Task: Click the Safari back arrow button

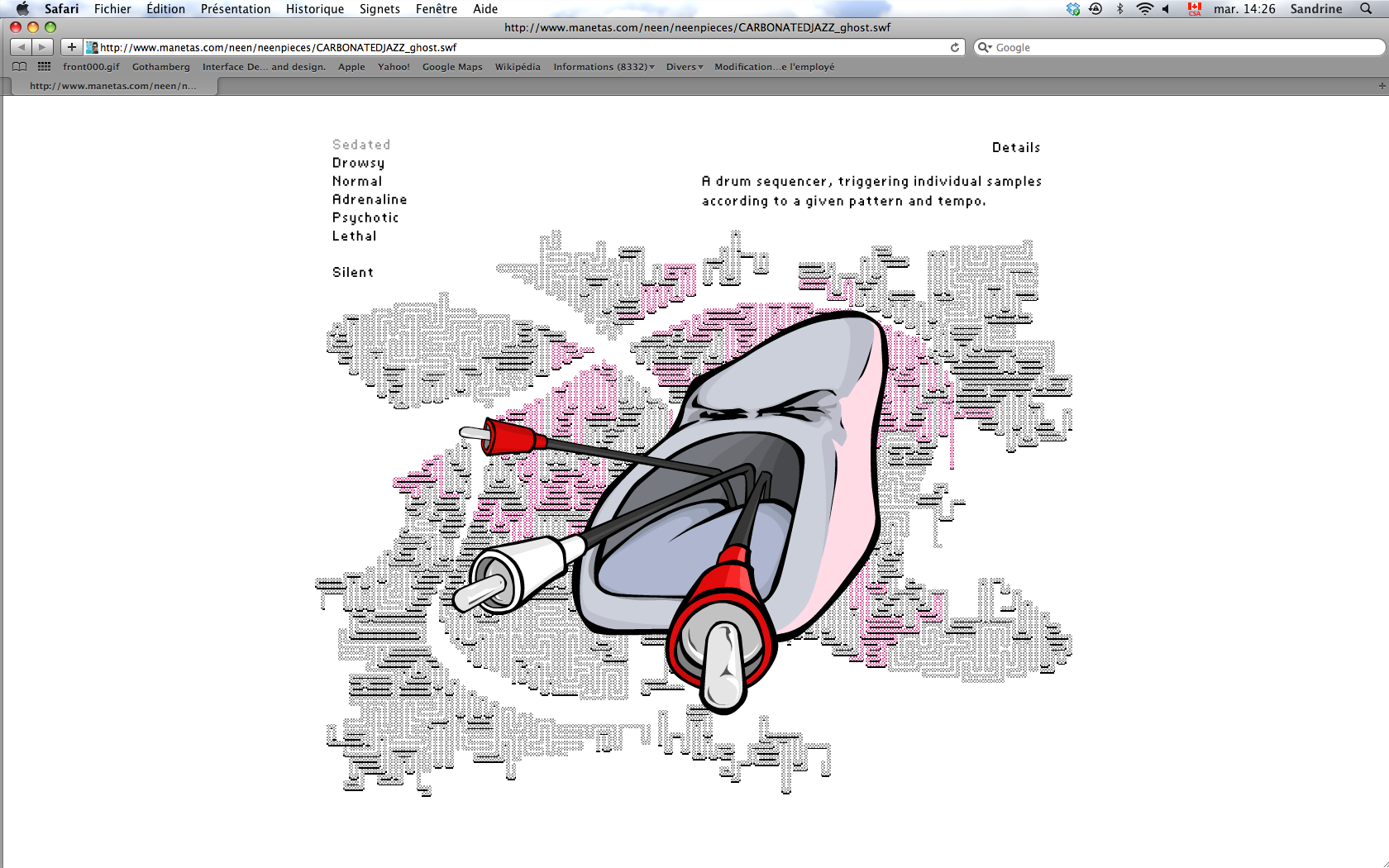Action: pos(21,47)
